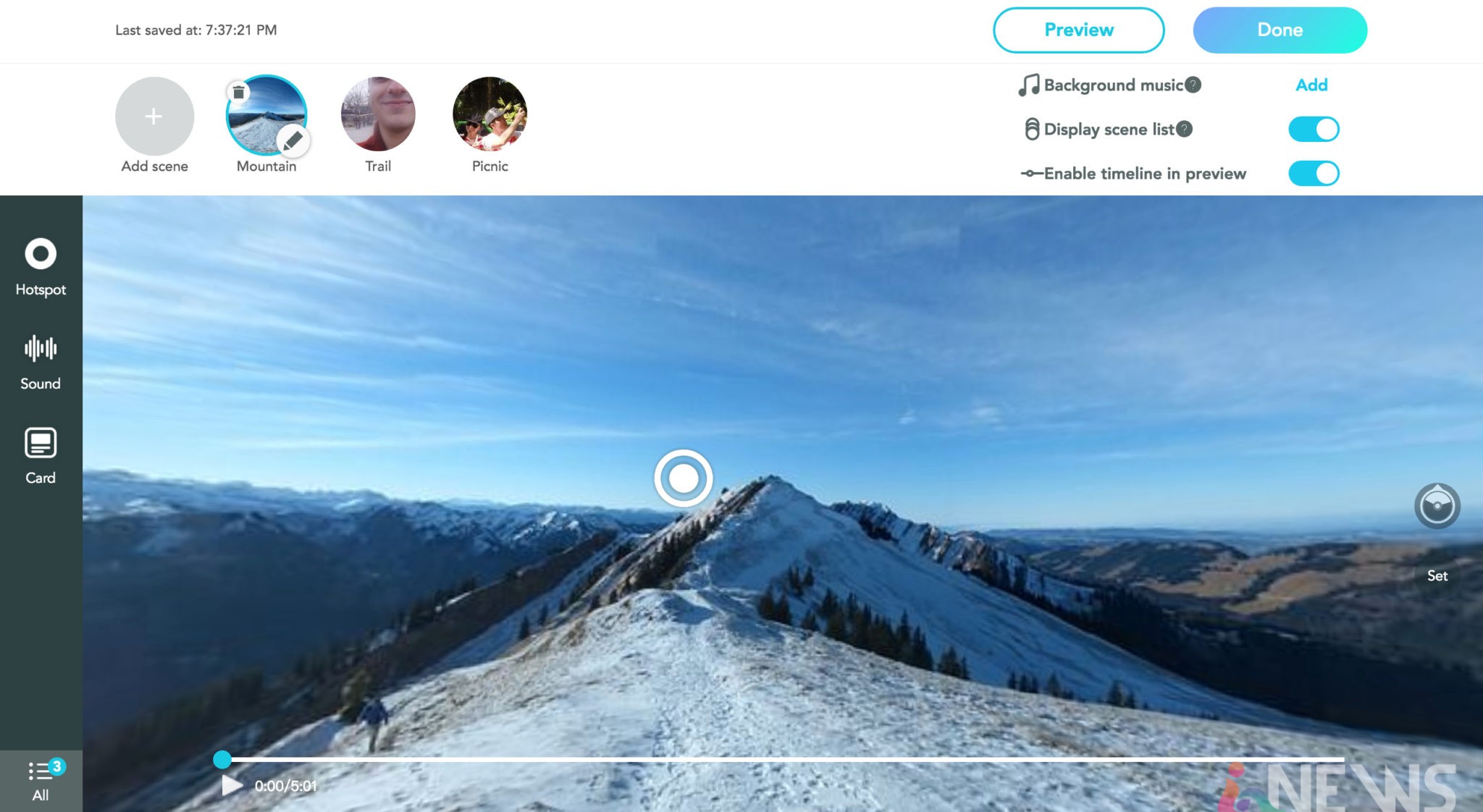Click the Done button
Image resolution: width=1483 pixels, height=812 pixels.
coord(1280,30)
